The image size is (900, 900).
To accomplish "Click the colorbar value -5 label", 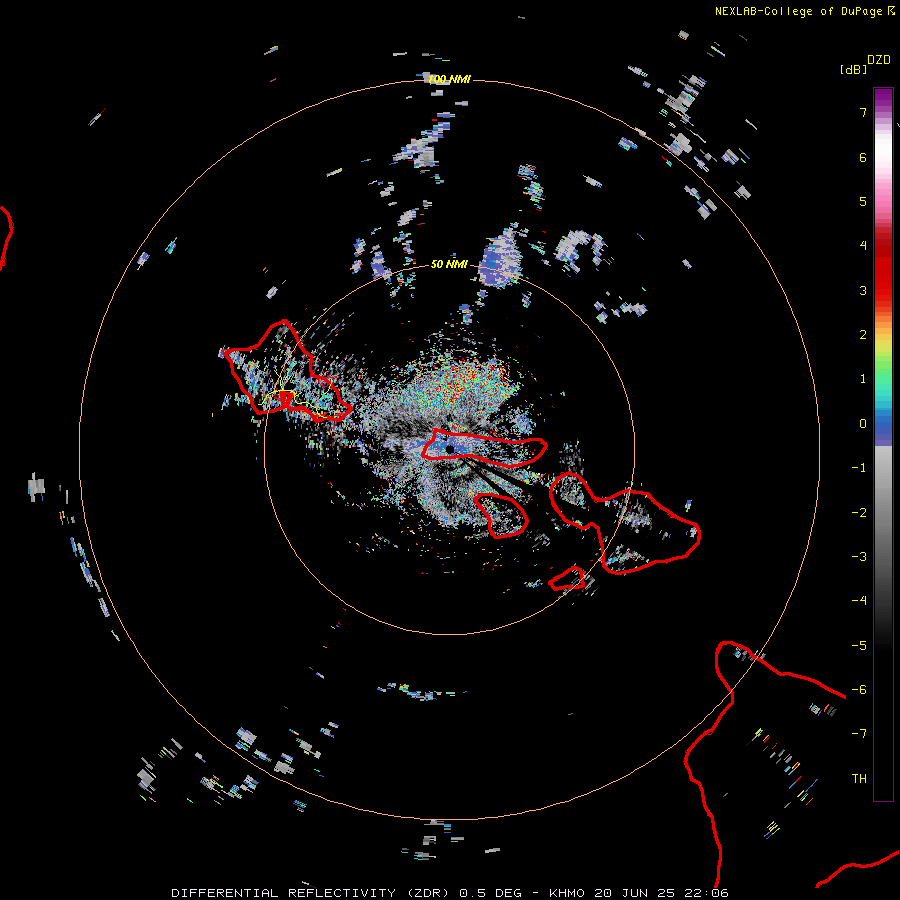I will tap(859, 646).
